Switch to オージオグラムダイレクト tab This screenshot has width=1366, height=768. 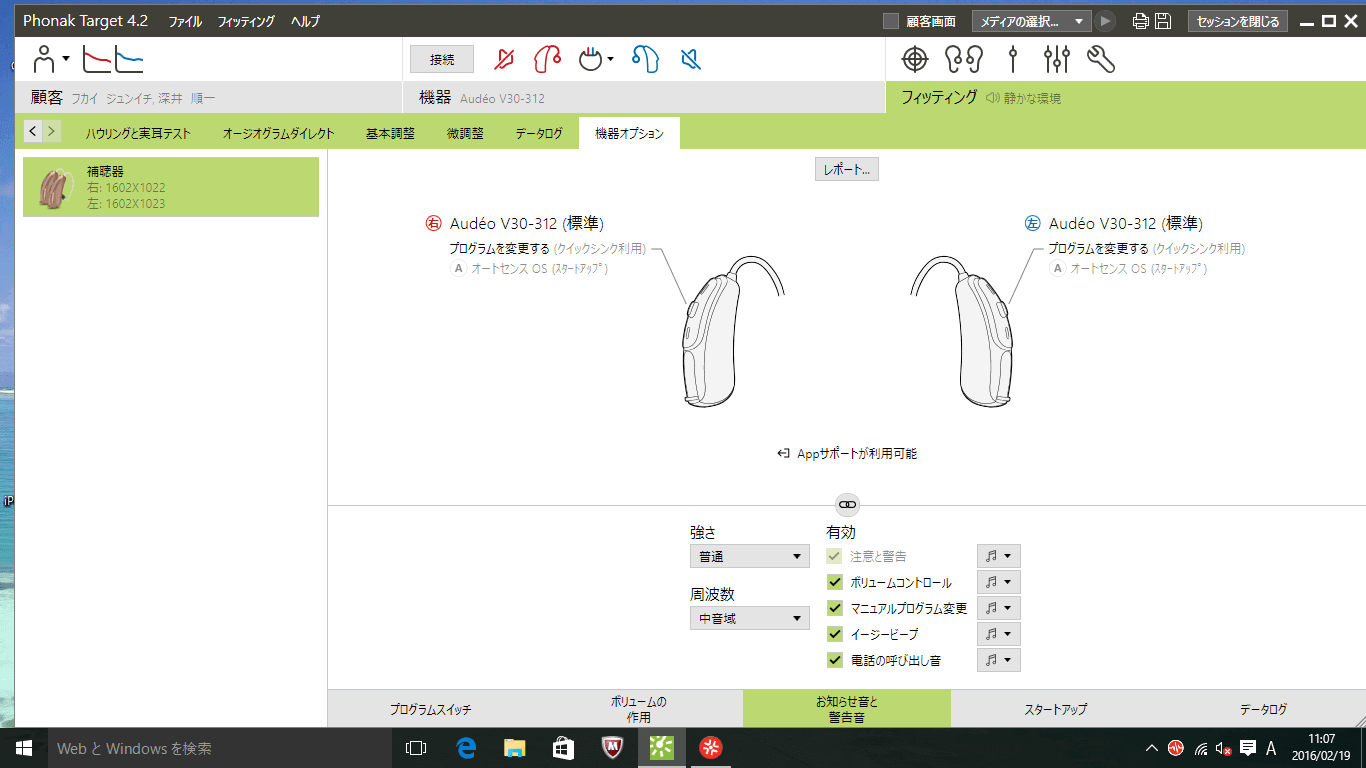tap(278, 133)
